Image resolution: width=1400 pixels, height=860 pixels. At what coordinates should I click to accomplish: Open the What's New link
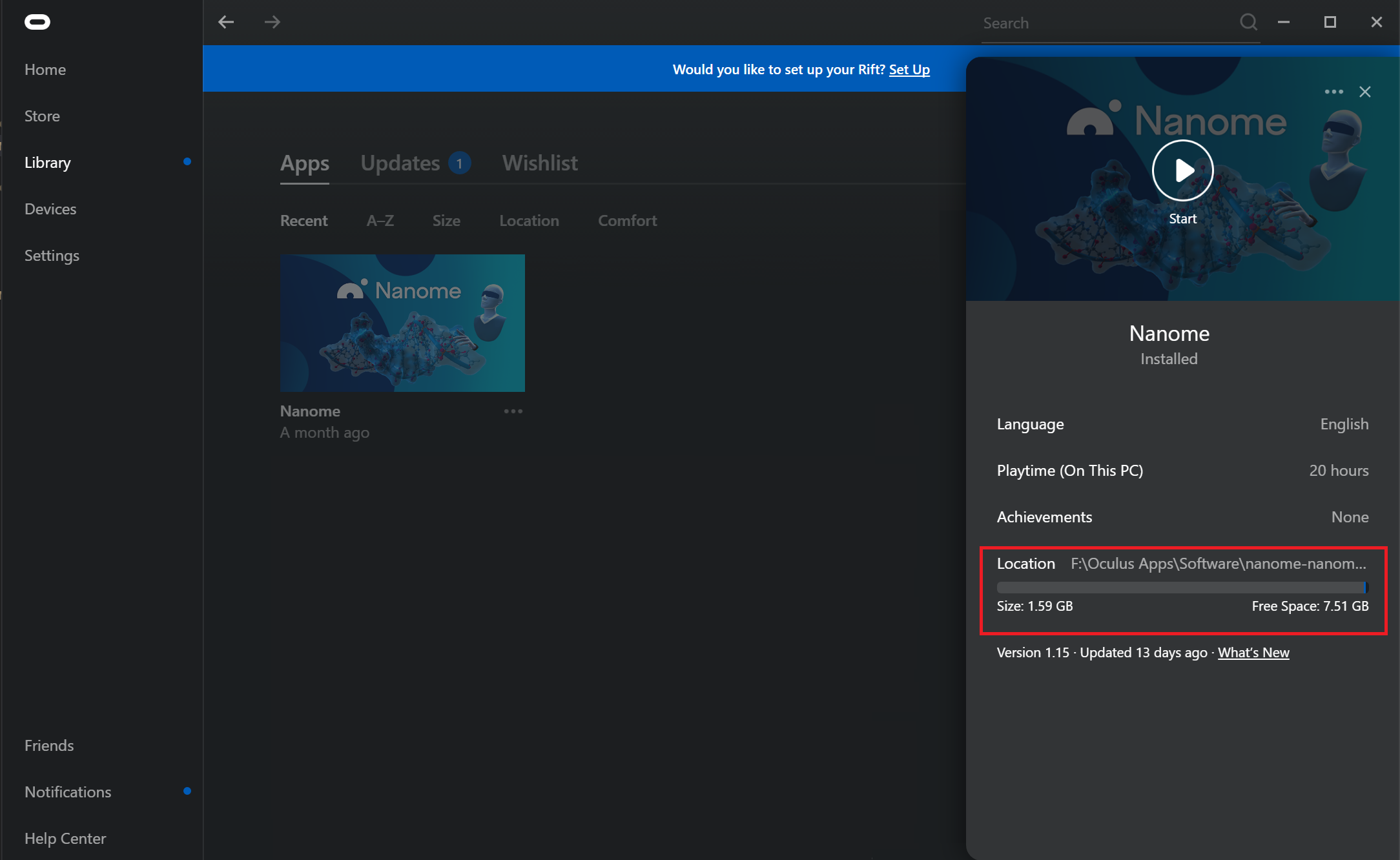pos(1253,653)
